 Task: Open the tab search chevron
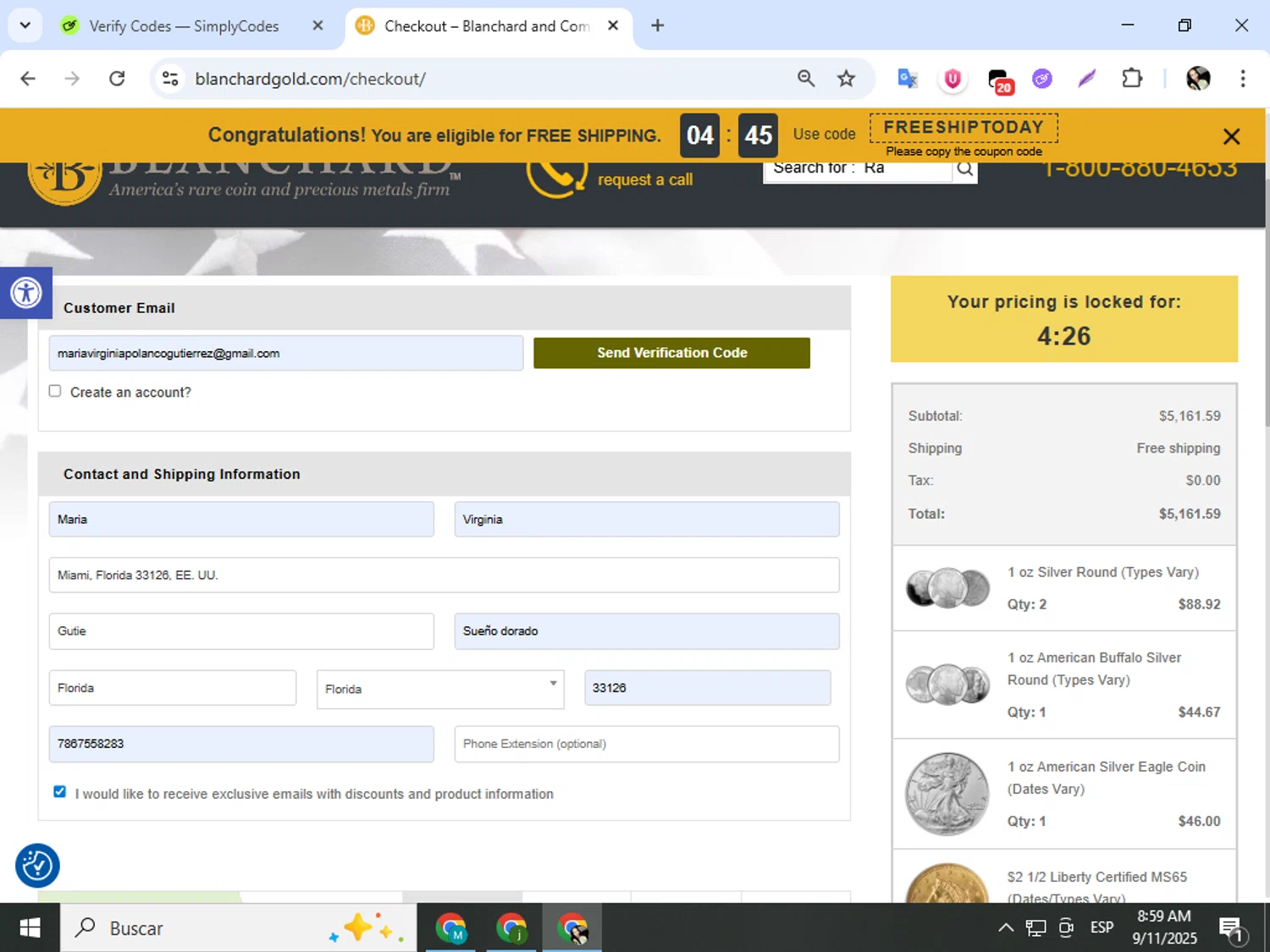[x=25, y=25]
